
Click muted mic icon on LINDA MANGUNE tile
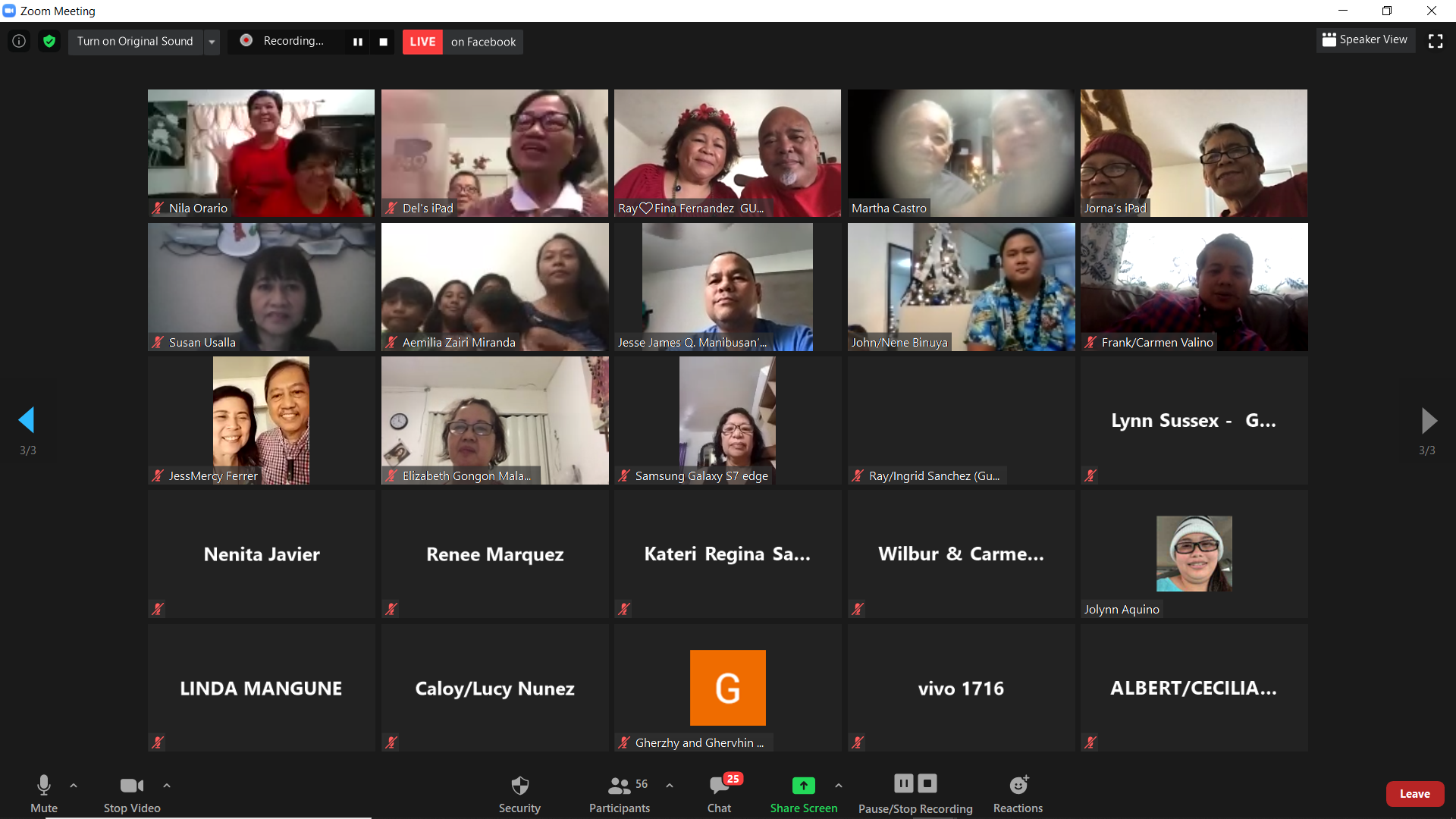click(x=158, y=742)
